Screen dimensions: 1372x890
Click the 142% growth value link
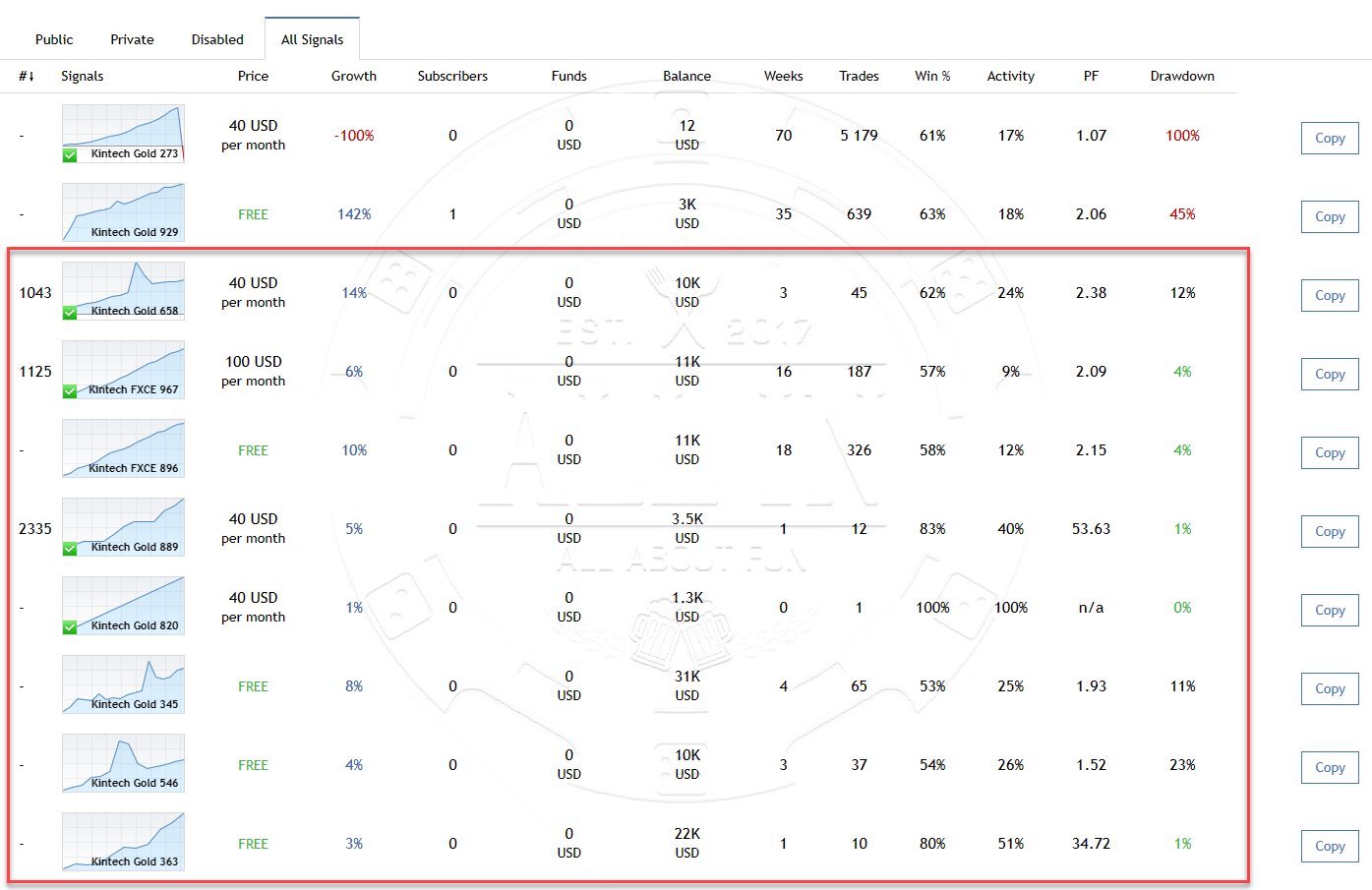pos(354,214)
